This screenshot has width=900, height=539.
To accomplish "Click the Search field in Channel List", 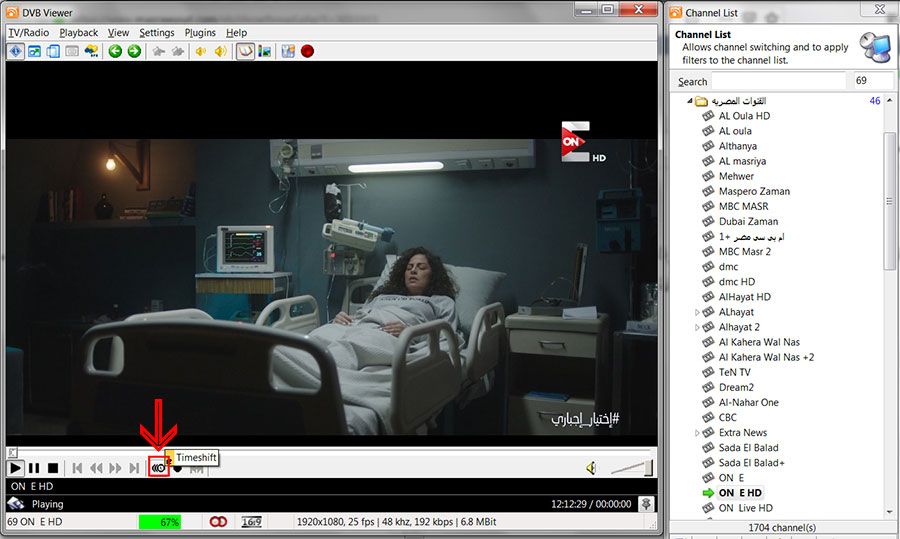I will [x=778, y=81].
